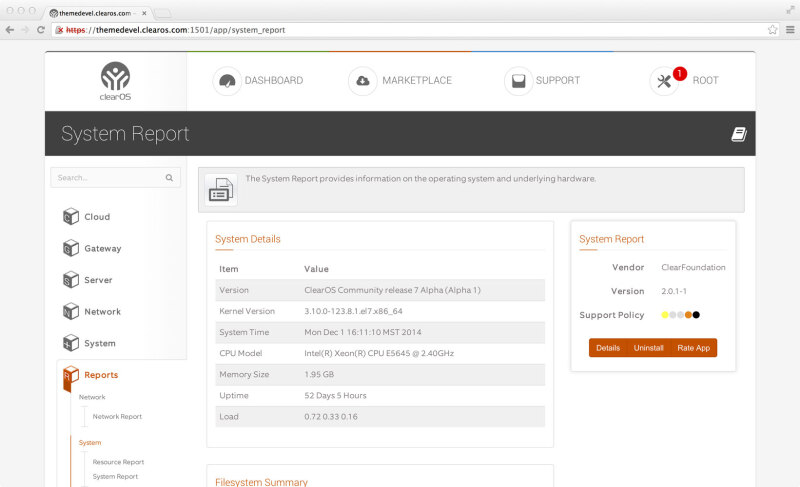
Task: Click the search magnifier icon in sidebar
Action: pyautogui.click(x=169, y=177)
